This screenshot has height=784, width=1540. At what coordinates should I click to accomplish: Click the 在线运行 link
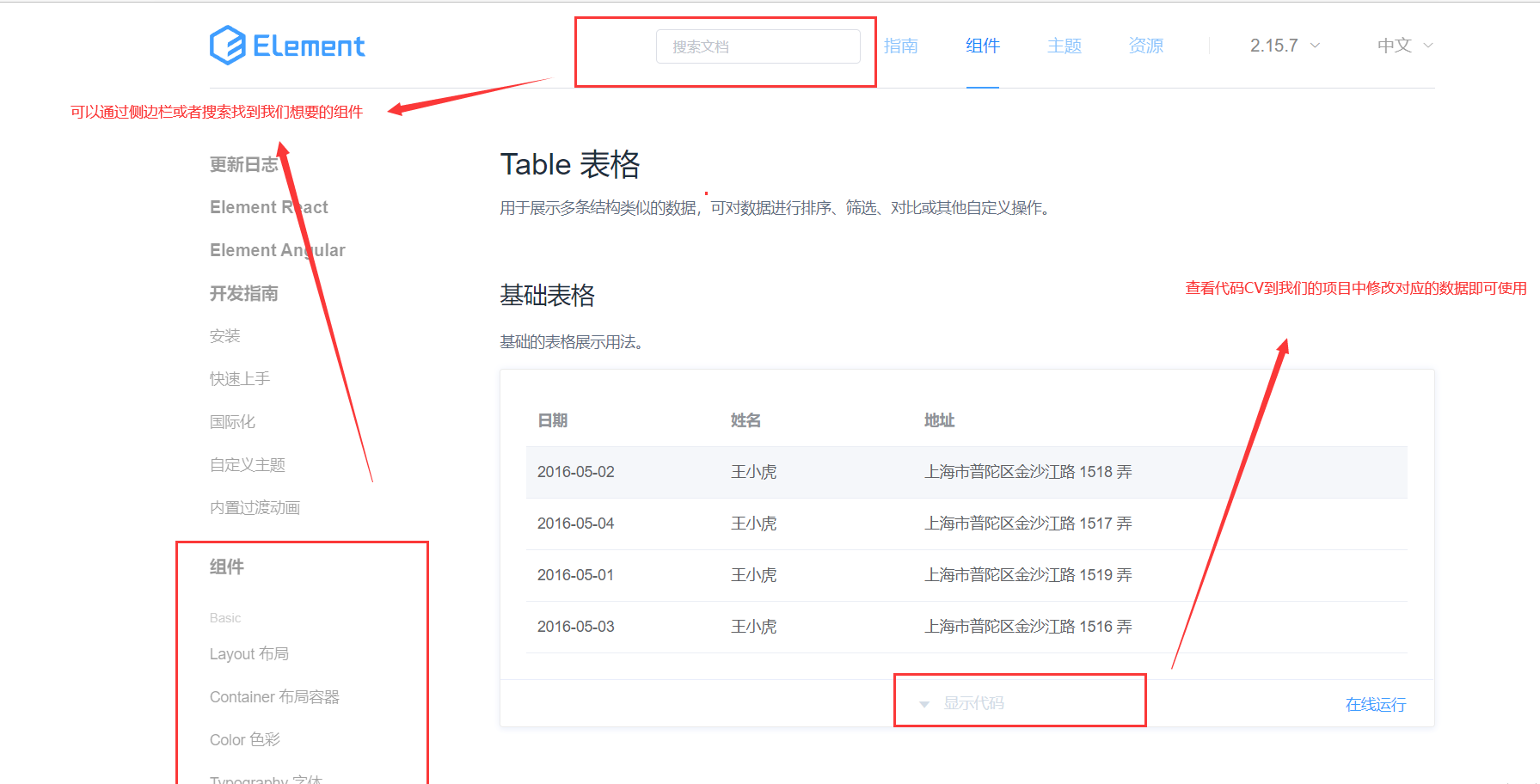point(1374,703)
